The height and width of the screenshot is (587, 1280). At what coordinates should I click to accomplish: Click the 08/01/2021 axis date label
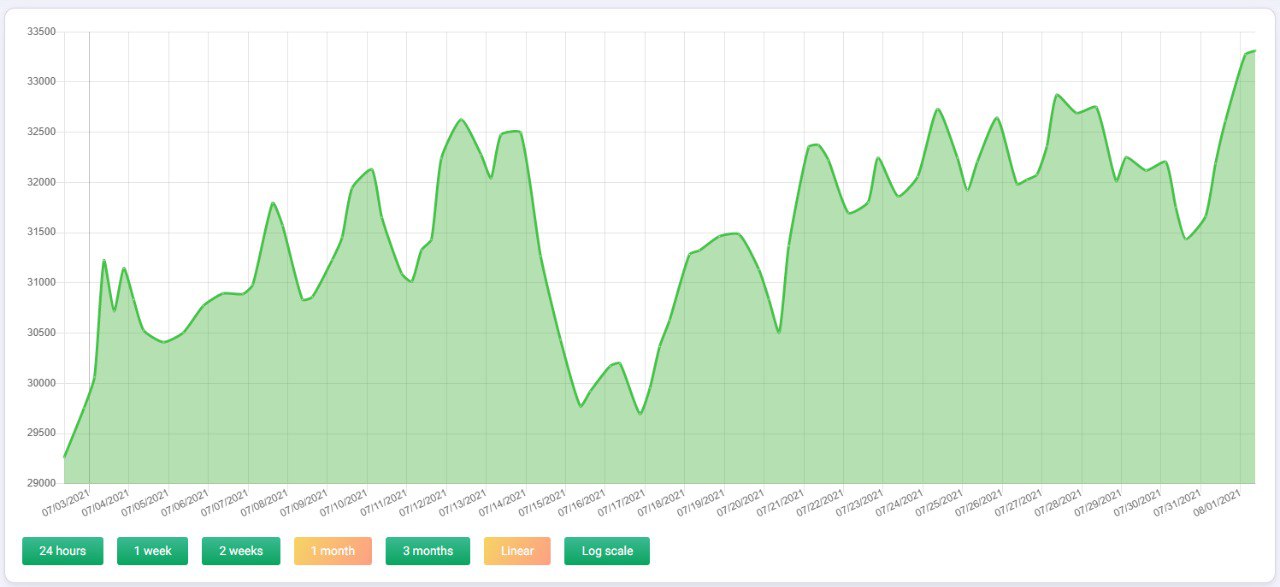(1217, 503)
